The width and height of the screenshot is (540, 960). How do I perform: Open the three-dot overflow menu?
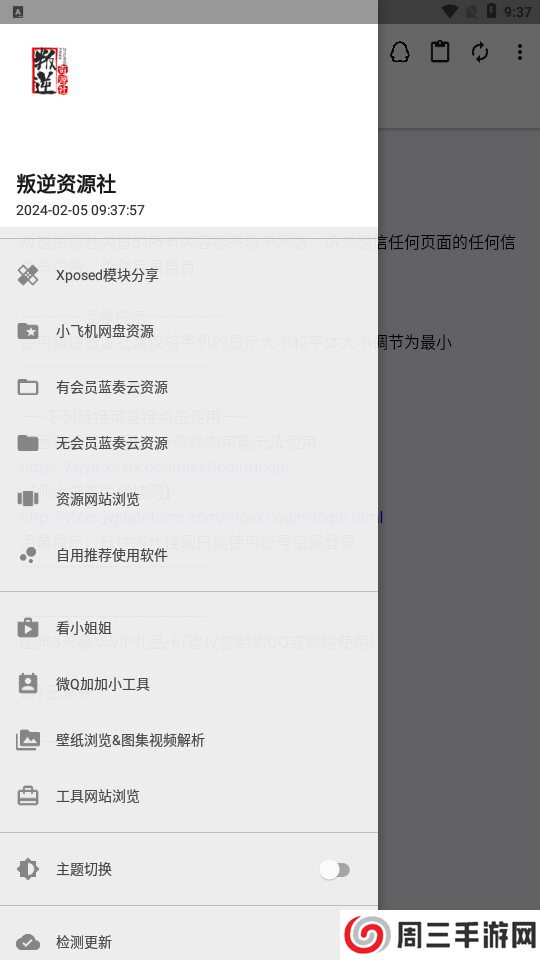click(519, 52)
